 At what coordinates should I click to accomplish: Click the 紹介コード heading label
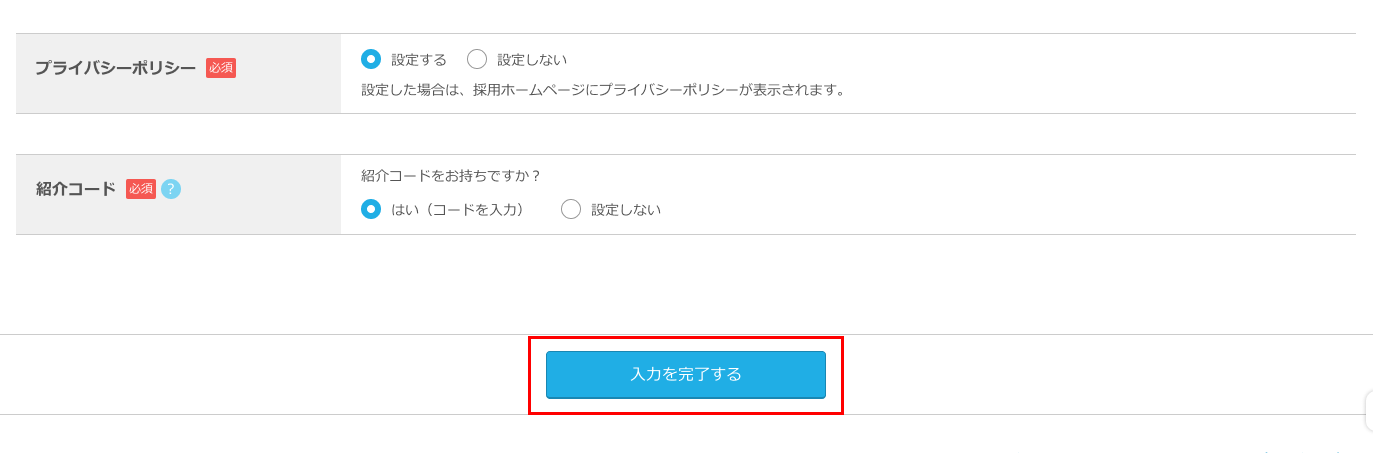coord(76,189)
